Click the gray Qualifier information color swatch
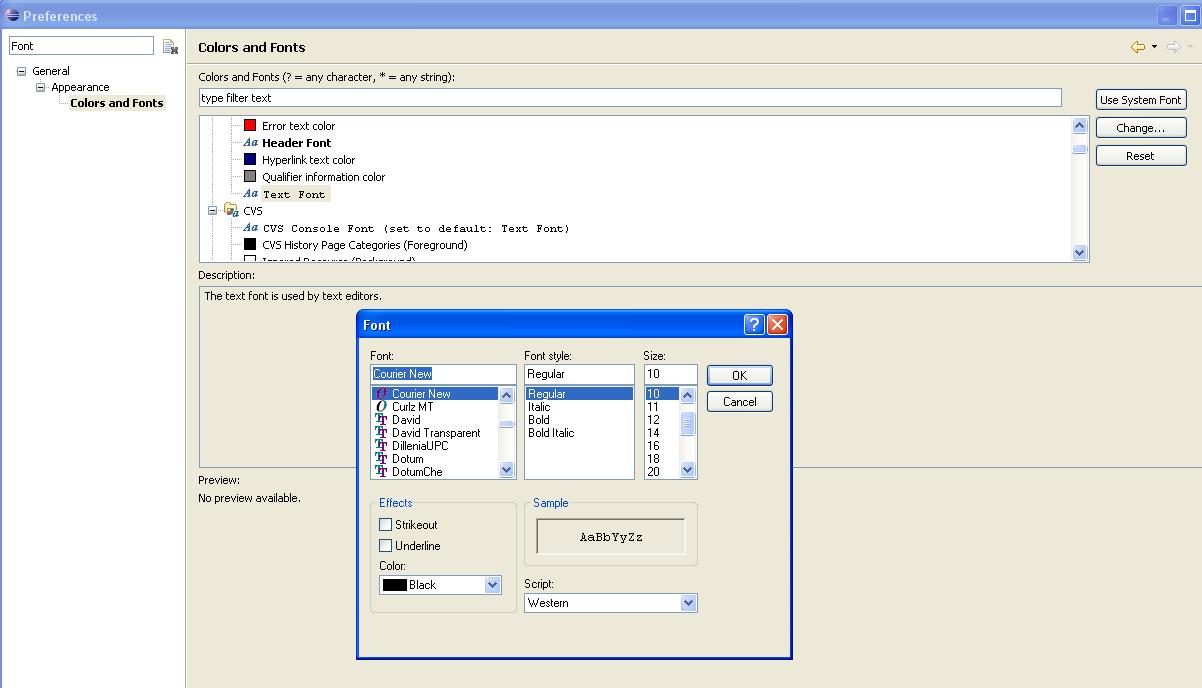 tap(250, 176)
